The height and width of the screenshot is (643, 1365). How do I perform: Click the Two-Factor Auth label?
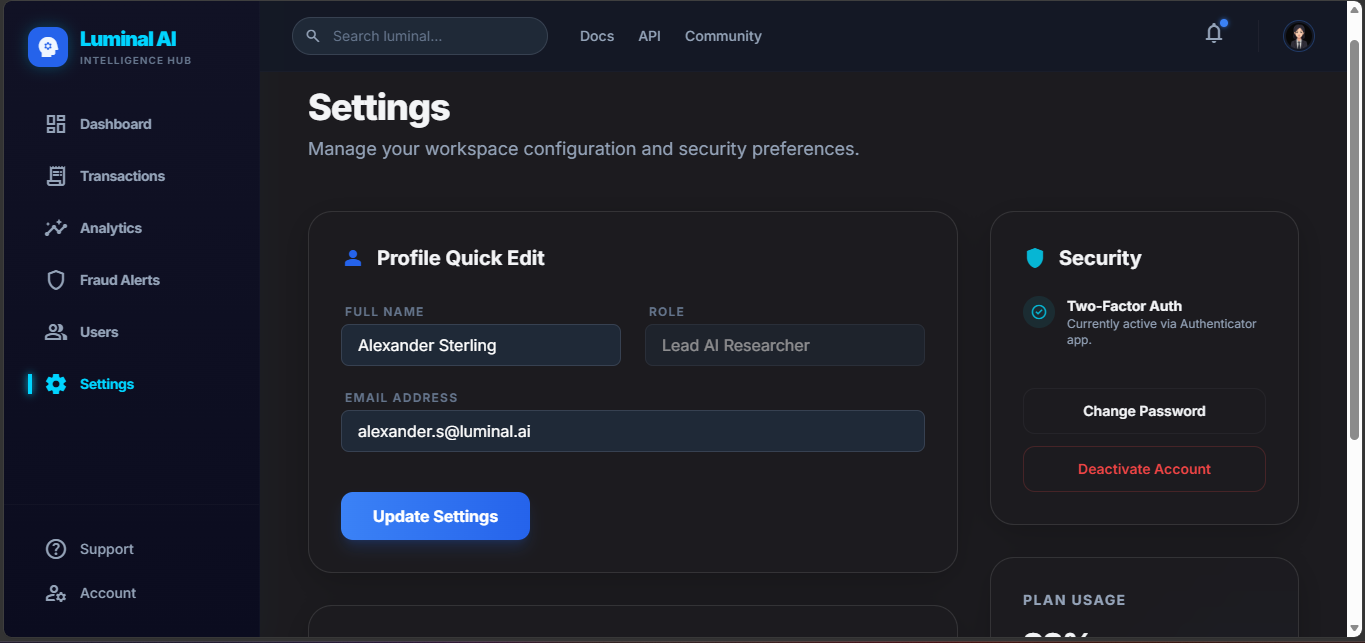pos(1124,306)
